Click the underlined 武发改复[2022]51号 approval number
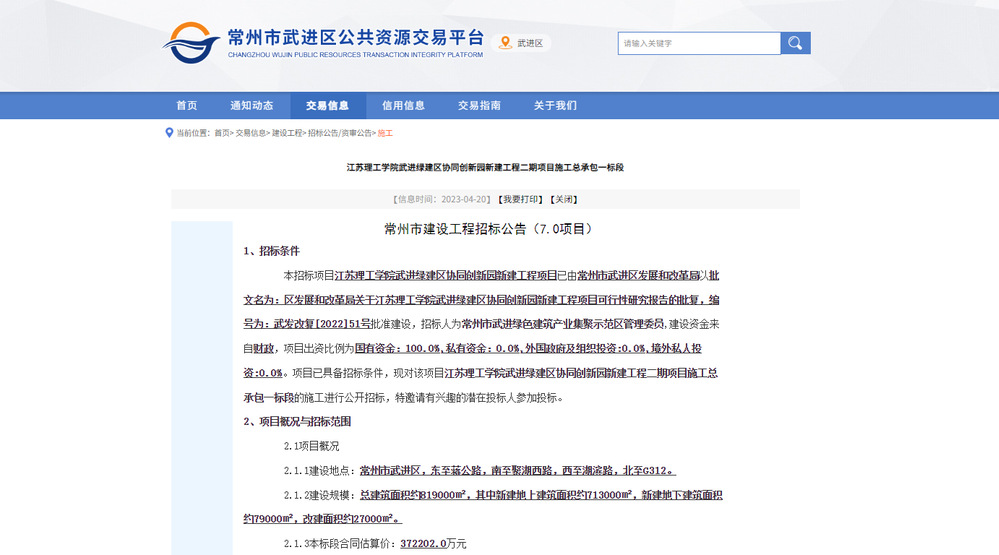Screen dimensions: 999x555 (322, 324)
